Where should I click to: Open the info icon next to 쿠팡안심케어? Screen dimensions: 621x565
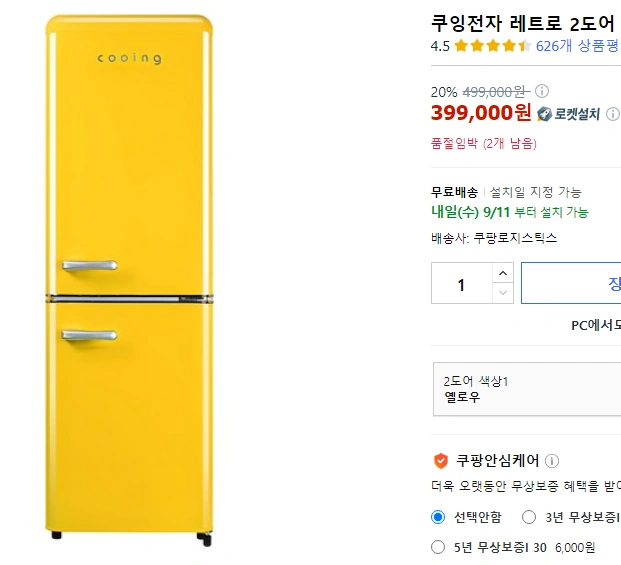click(x=552, y=461)
